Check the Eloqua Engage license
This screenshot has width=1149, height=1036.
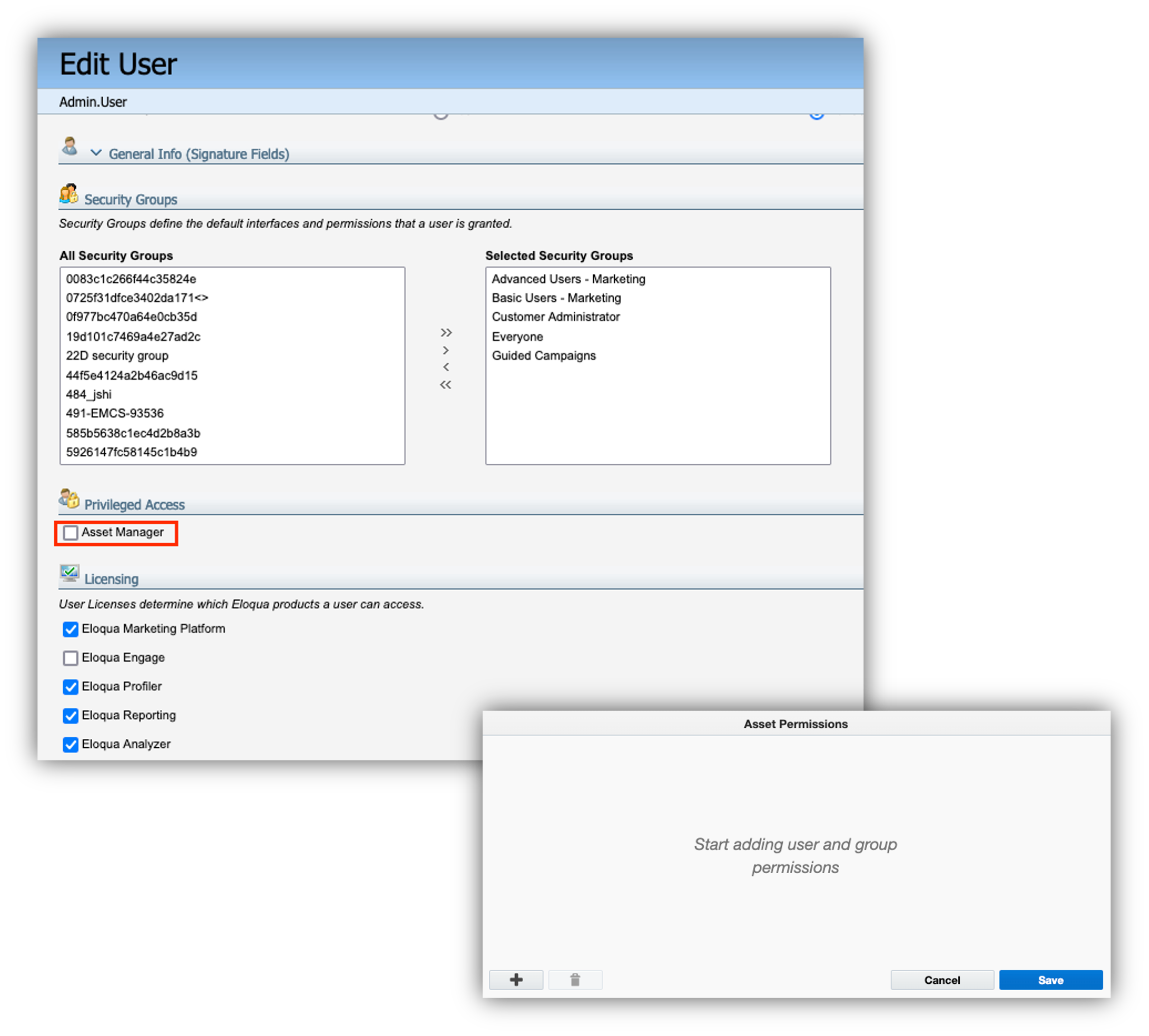coord(71,658)
